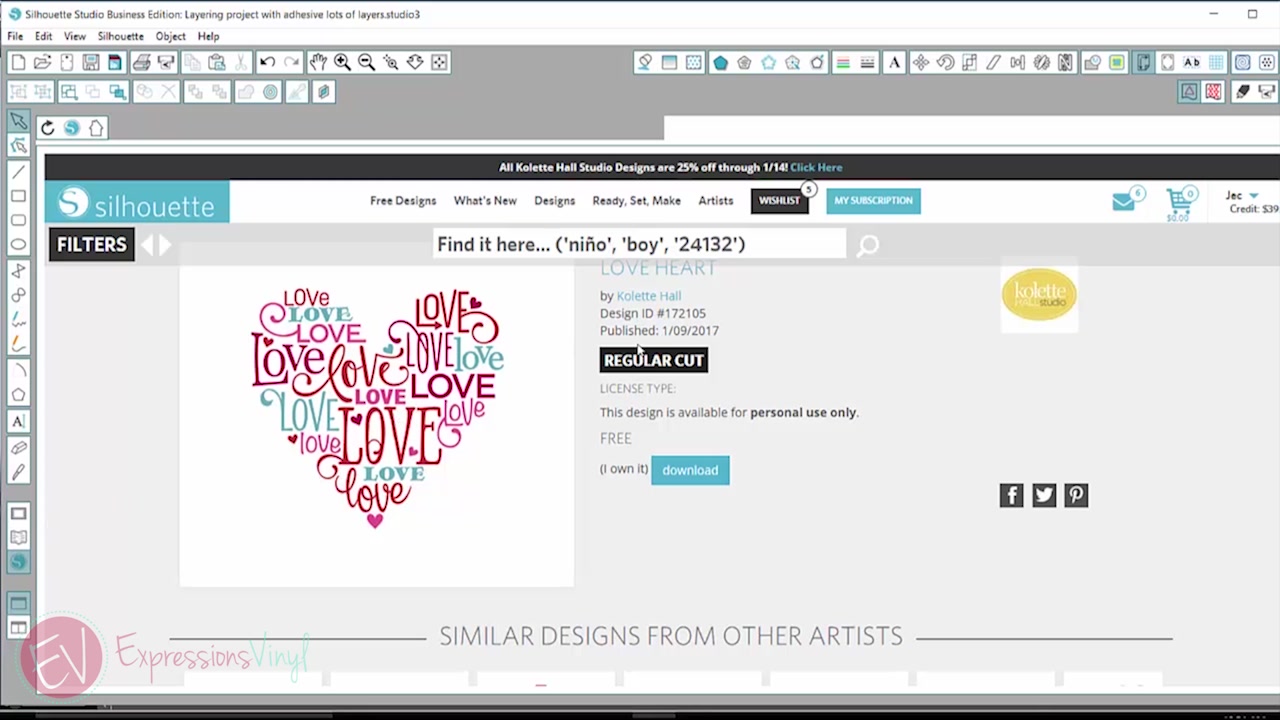This screenshot has height=720, width=1280.
Task: Click the Kolette Hall Studio yellow logo
Action: click(x=1039, y=294)
